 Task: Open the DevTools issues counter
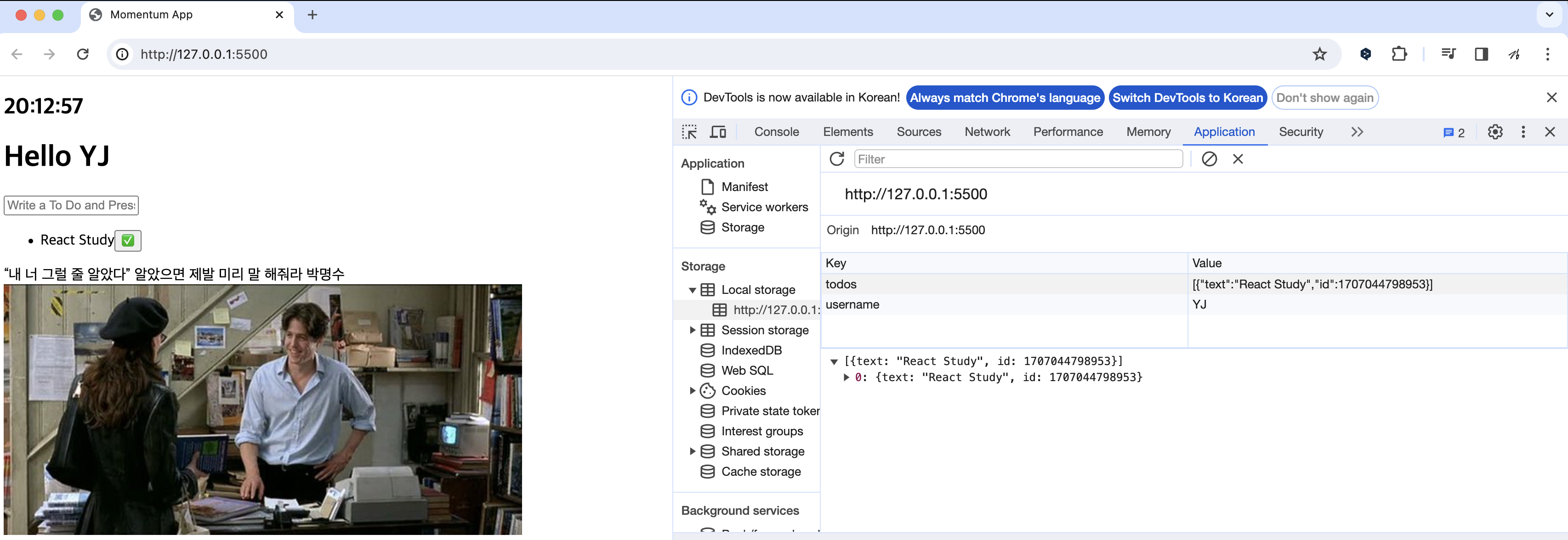(x=1454, y=133)
